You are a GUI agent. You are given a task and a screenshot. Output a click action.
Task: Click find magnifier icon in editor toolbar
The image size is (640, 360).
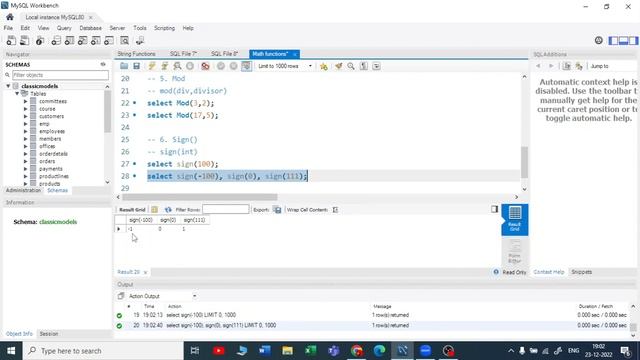[x=351, y=66]
